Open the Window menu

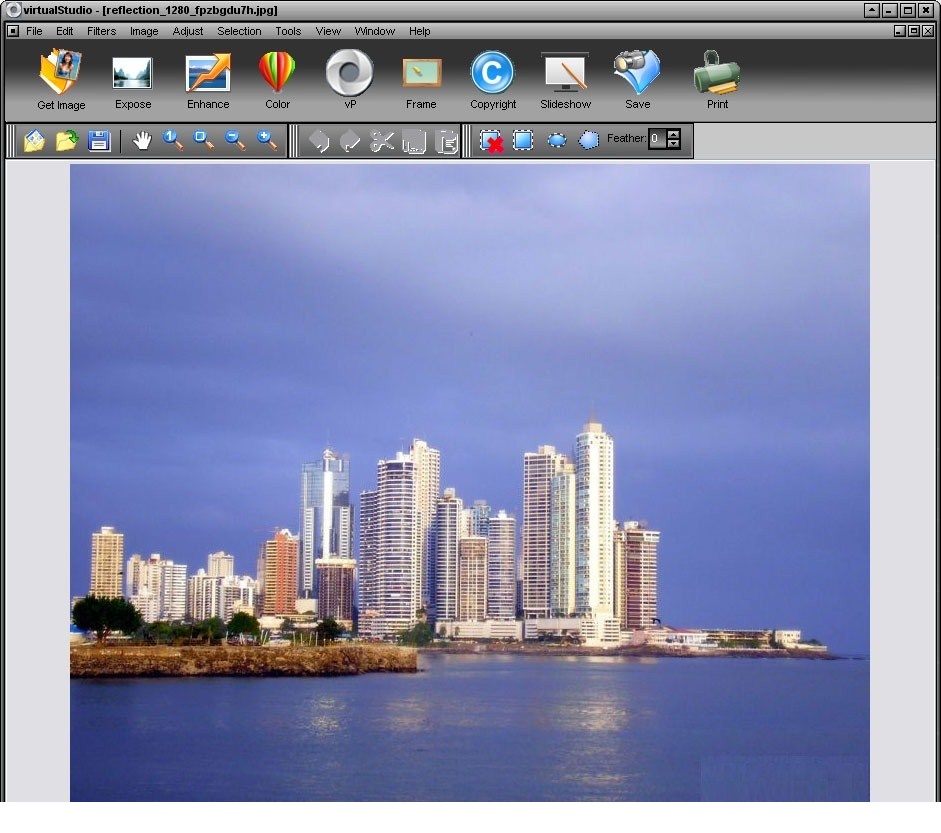click(374, 31)
